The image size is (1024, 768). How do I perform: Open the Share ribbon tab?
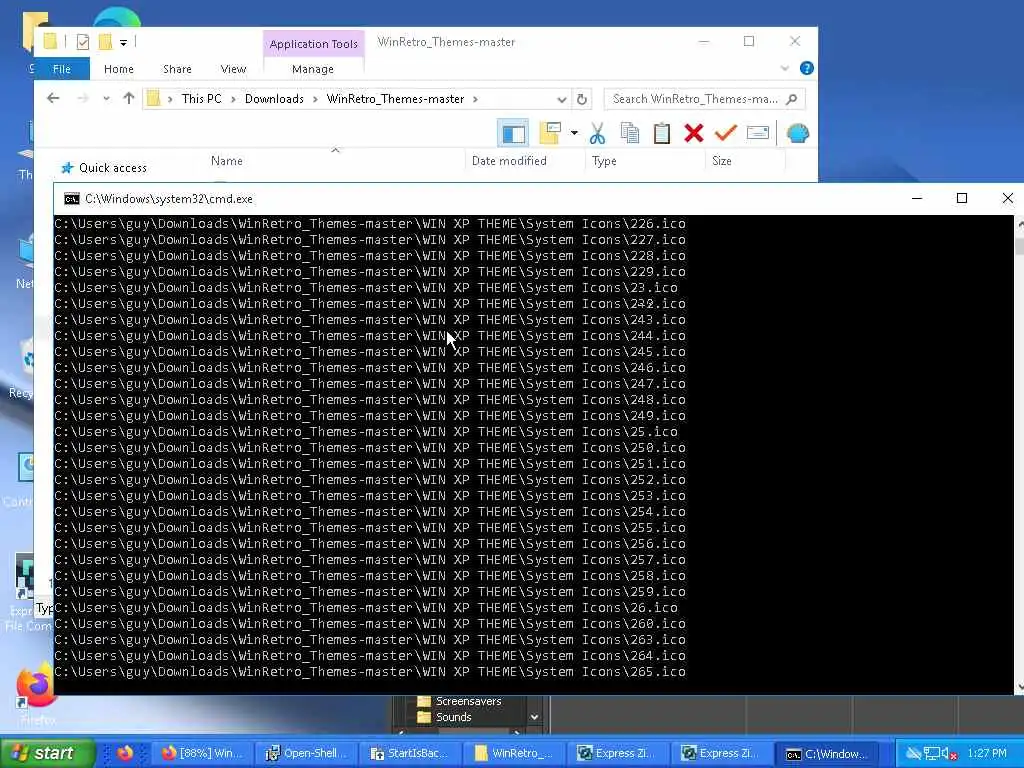[177, 69]
